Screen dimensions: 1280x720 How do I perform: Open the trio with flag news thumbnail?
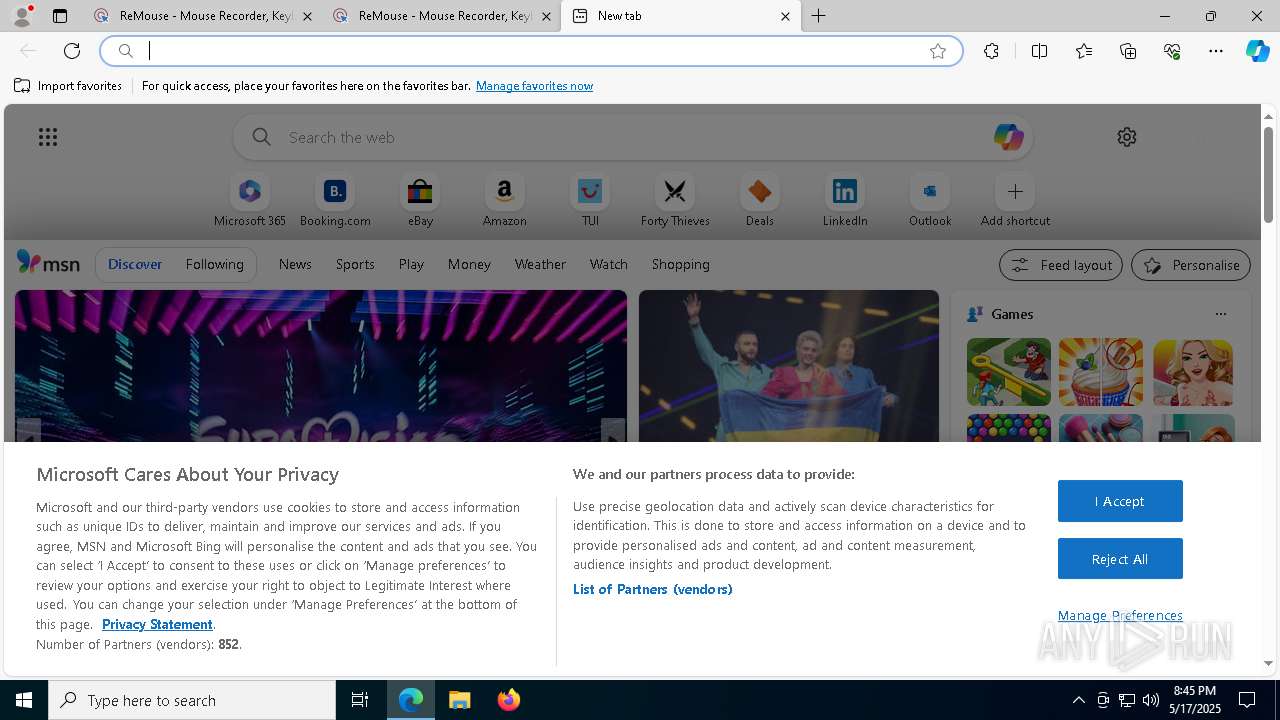(789, 366)
